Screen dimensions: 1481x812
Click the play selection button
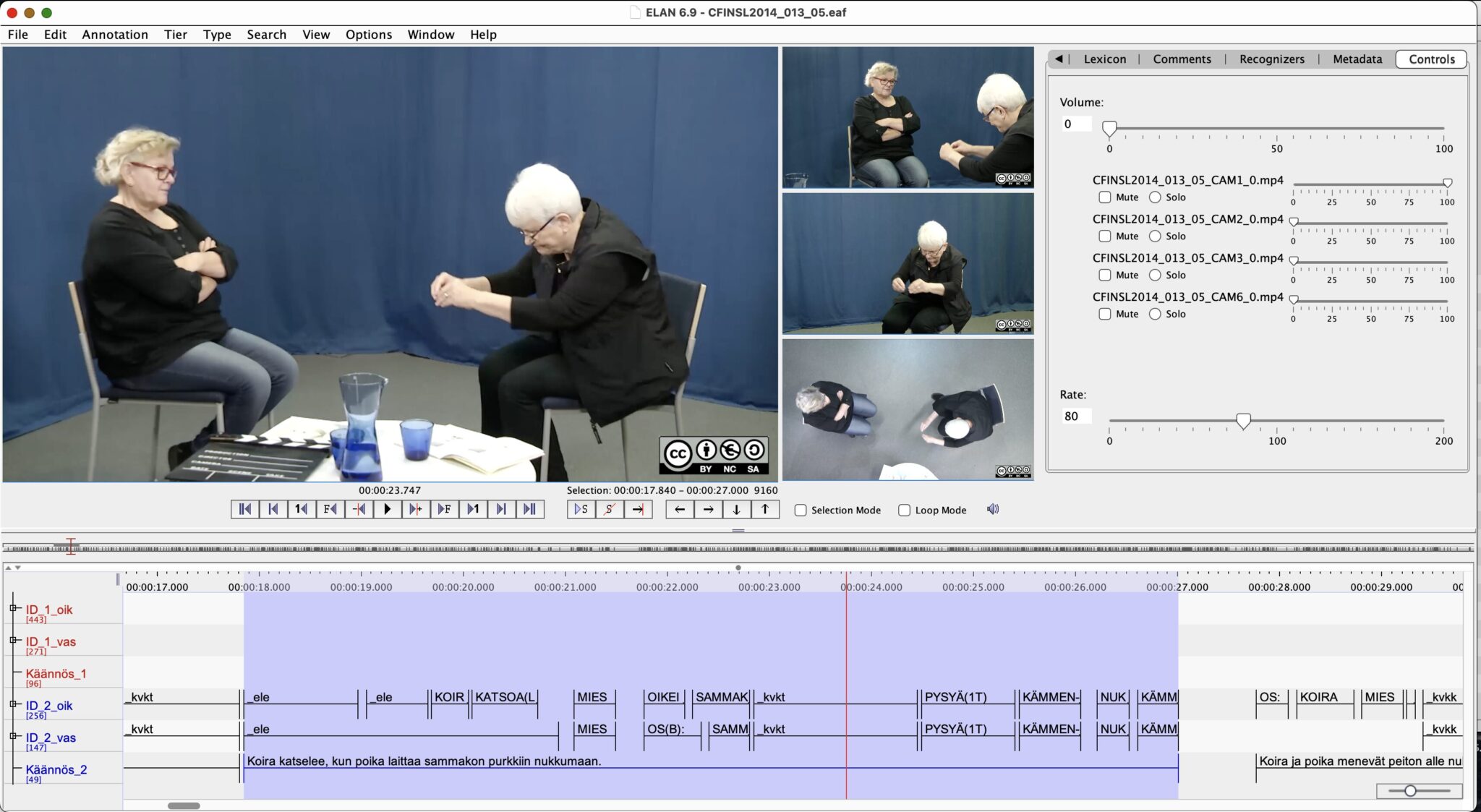click(x=581, y=510)
